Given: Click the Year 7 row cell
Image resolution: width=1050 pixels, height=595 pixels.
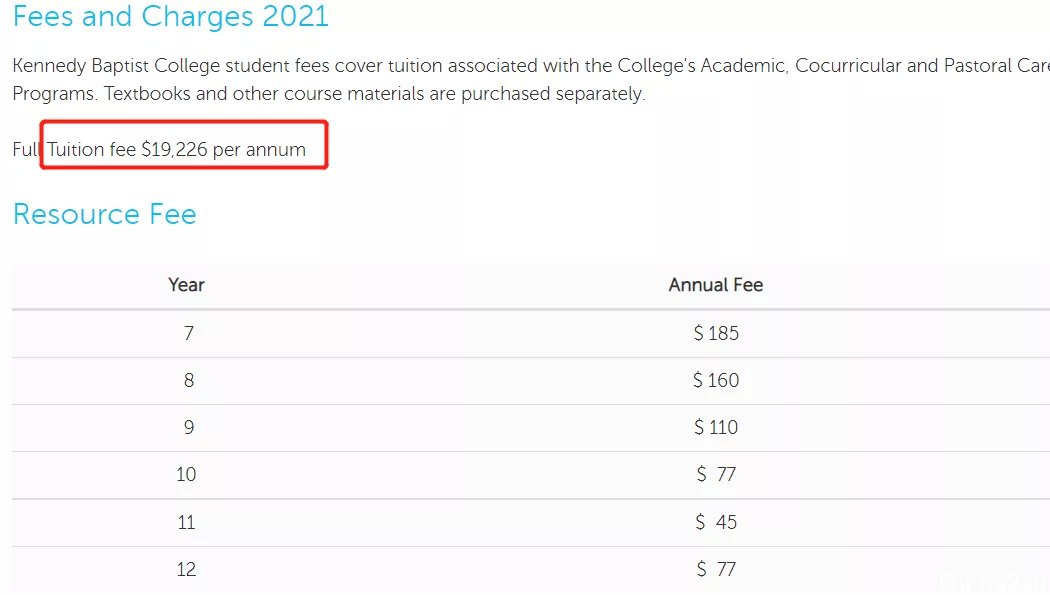Looking at the screenshot, I should point(189,333).
